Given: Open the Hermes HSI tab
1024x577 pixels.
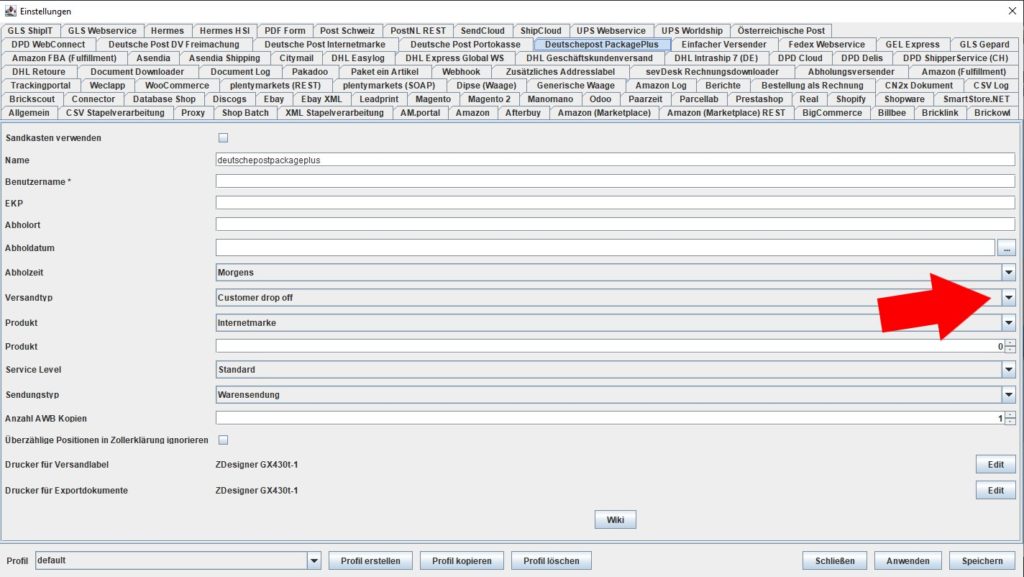Looking at the screenshot, I should pyautogui.click(x=225, y=31).
